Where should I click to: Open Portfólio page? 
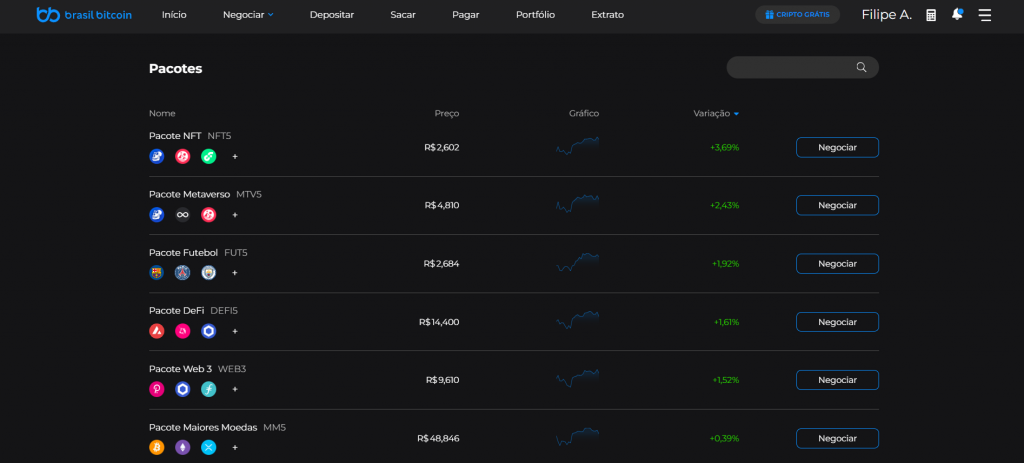pos(536,15)
